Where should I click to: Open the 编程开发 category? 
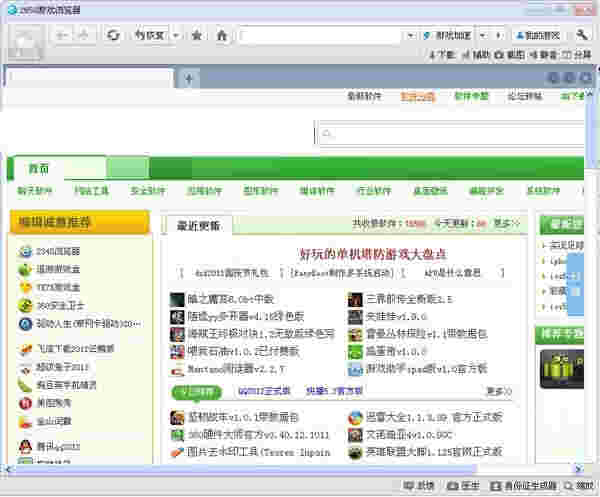pos(486,191)
